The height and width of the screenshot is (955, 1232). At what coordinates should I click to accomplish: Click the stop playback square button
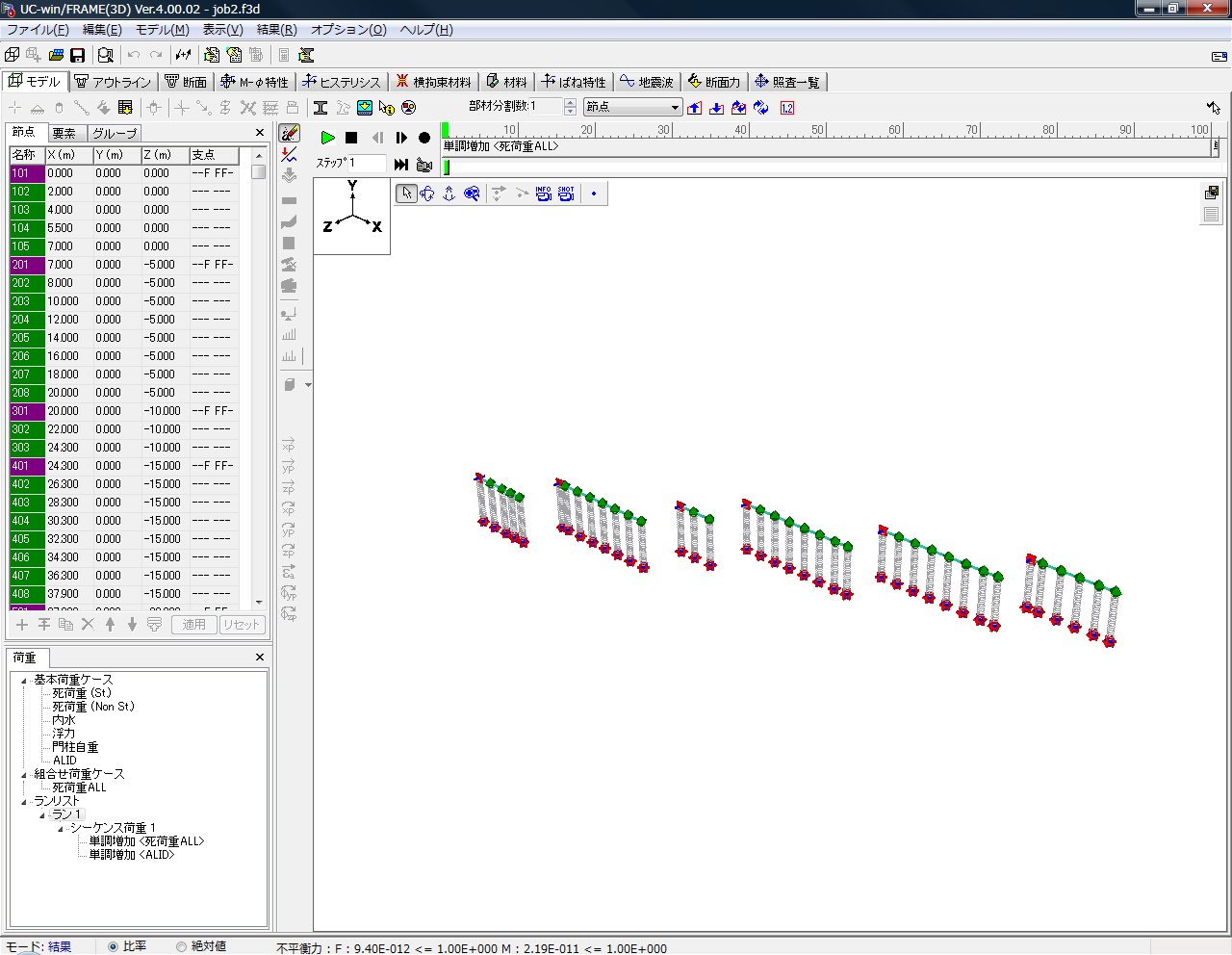coord(351,138)
